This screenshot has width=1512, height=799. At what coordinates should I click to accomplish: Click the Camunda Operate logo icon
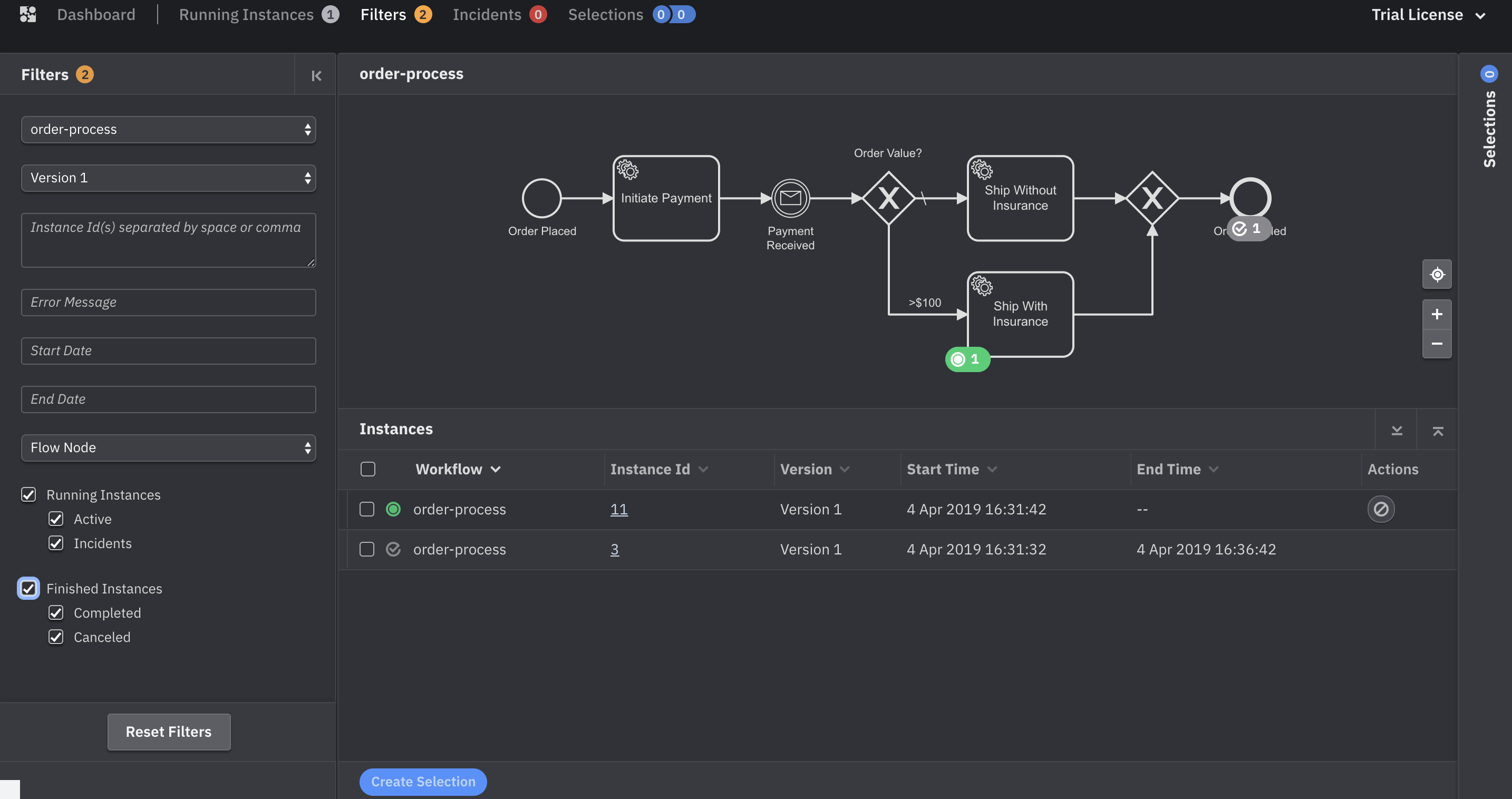pos(27,14)
